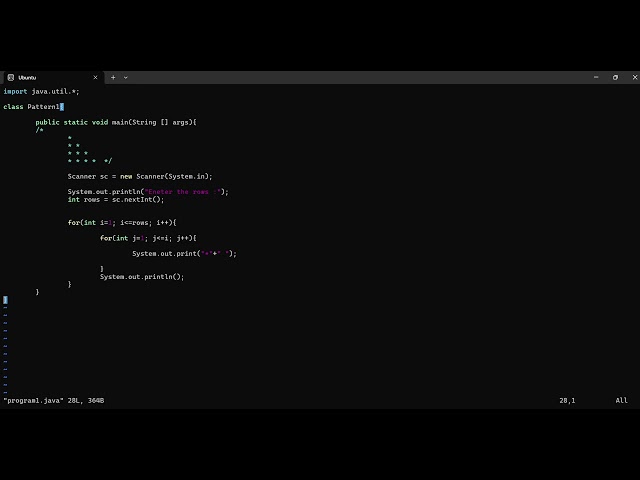640x480 pixels.
Task: Click the three-star comment pattern row
Action: click(x=78, y=153)
